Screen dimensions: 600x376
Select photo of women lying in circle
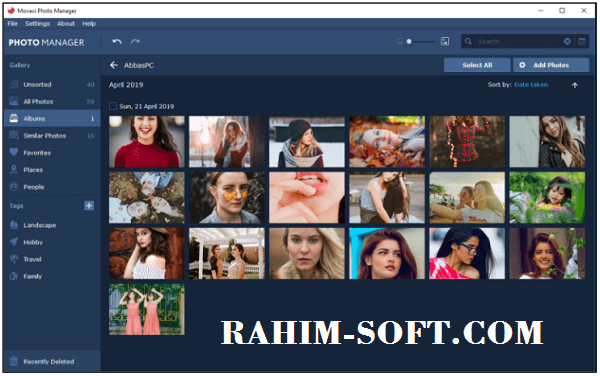(x=147, y=197)
